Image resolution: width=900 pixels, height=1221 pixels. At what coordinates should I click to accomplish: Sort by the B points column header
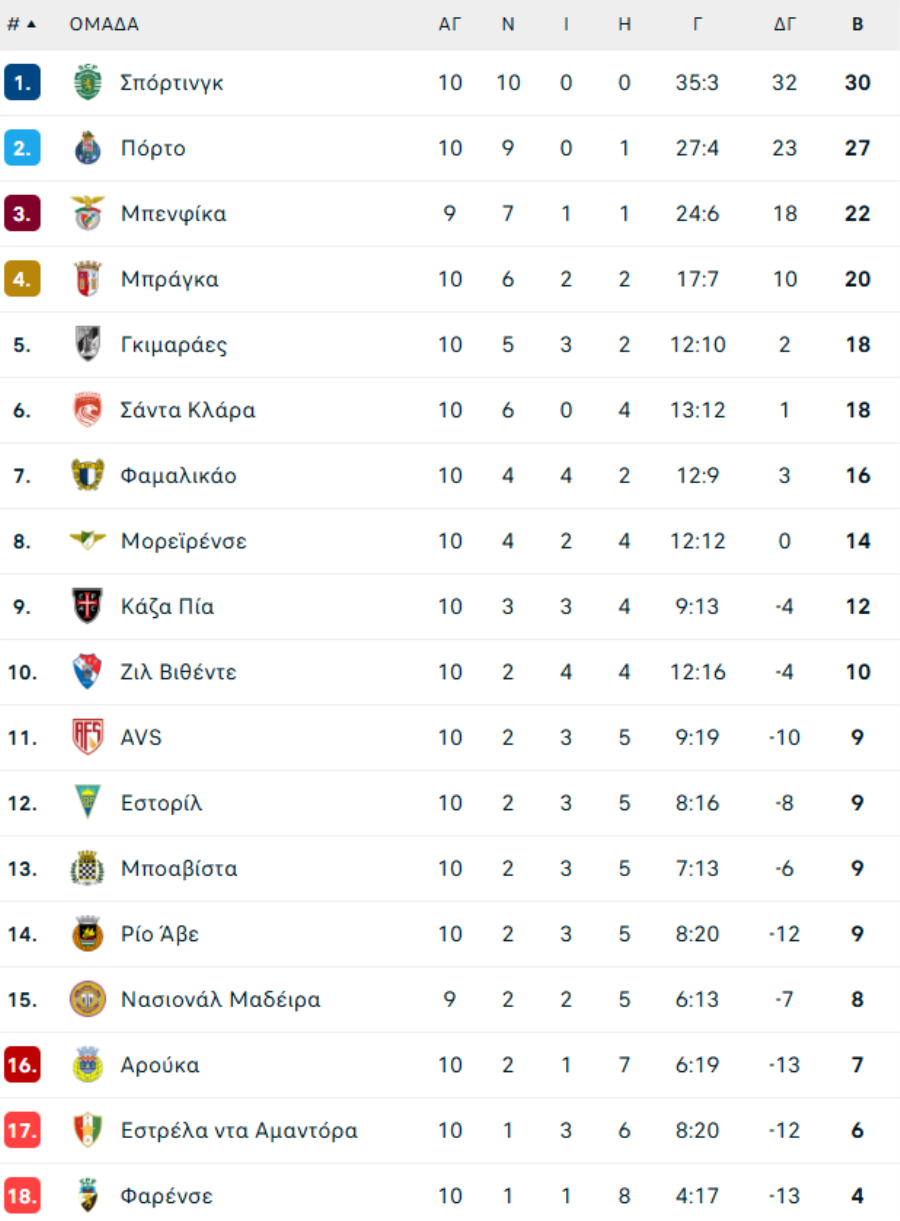(858, 24)
